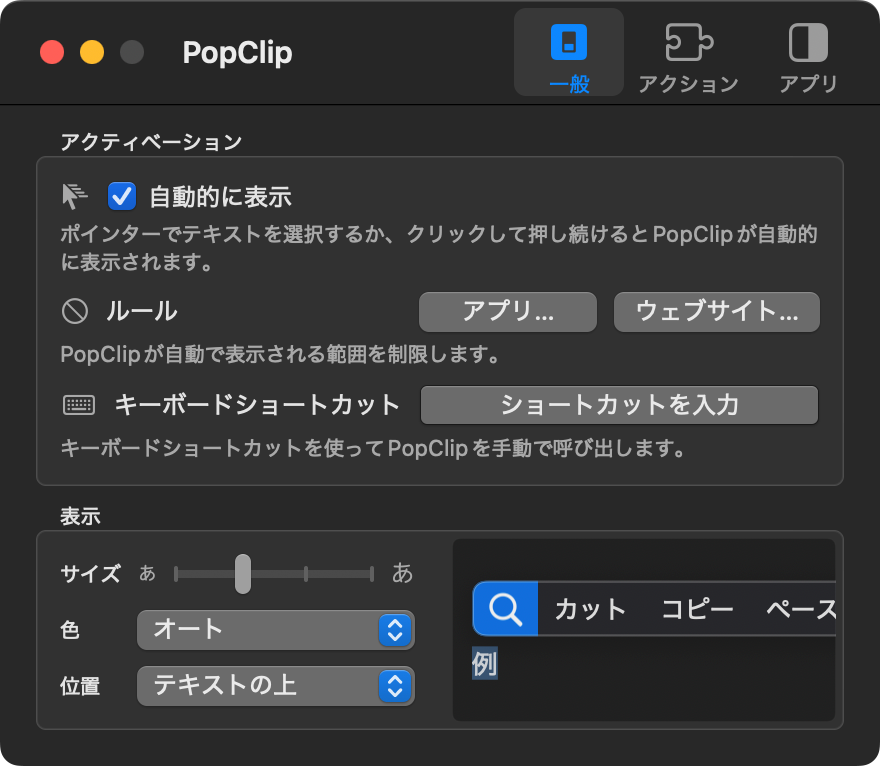Click the サイズ slider handle

(243, 574)
